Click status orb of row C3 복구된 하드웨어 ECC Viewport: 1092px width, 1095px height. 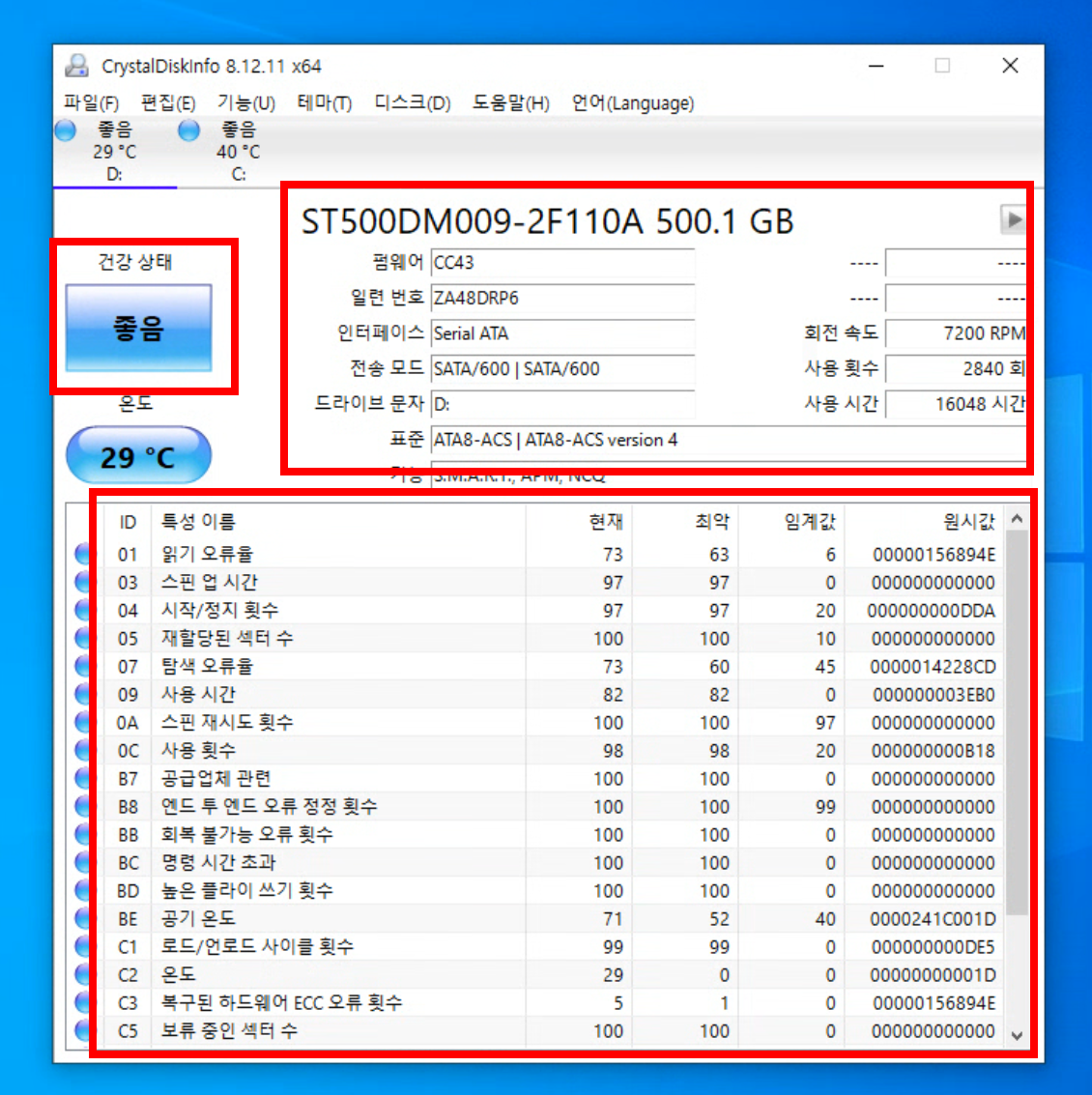point(83,1003)
